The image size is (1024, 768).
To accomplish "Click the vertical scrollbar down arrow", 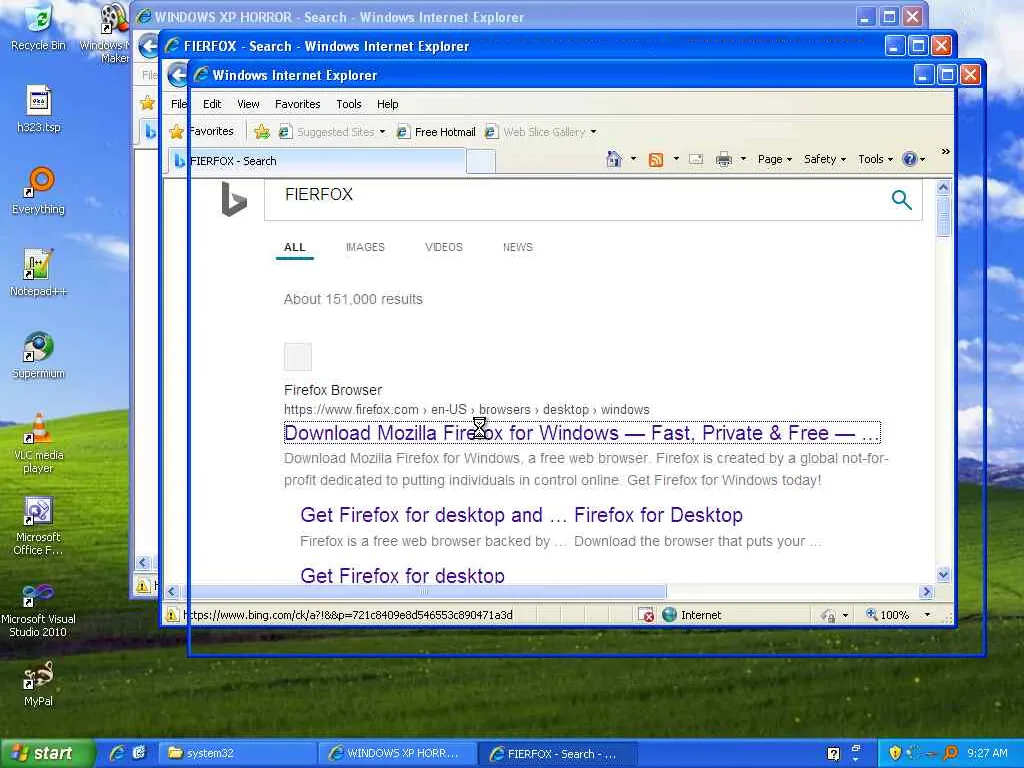I will tap(943, 575).
